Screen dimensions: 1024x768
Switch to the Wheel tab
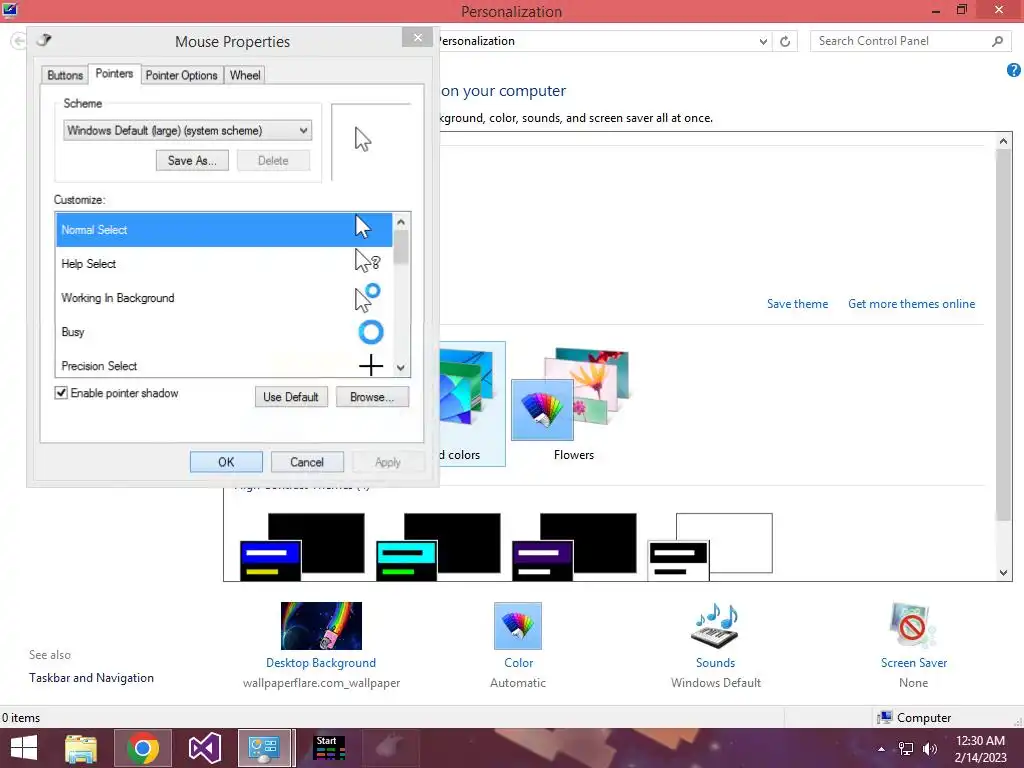[x=245, y=75]
